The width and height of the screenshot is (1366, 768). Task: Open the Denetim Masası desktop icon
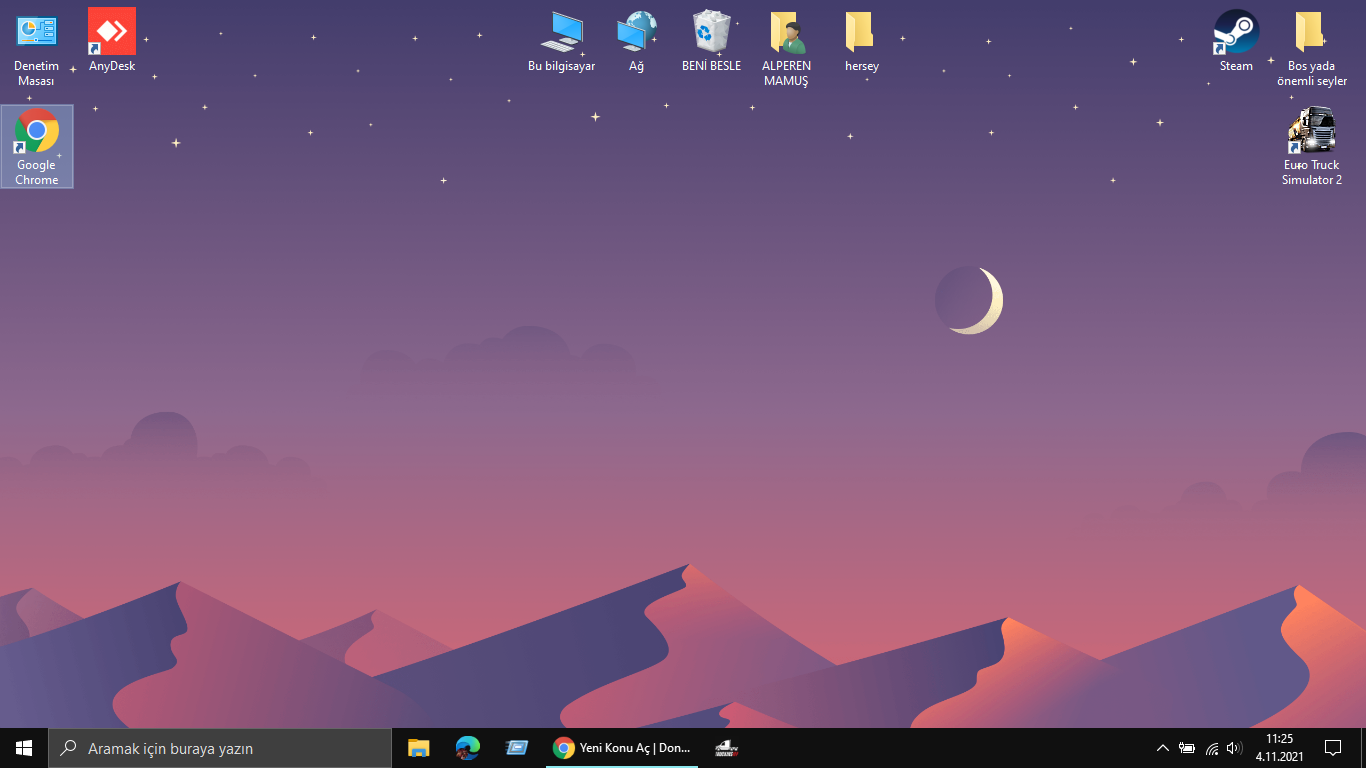pos(36,48)
